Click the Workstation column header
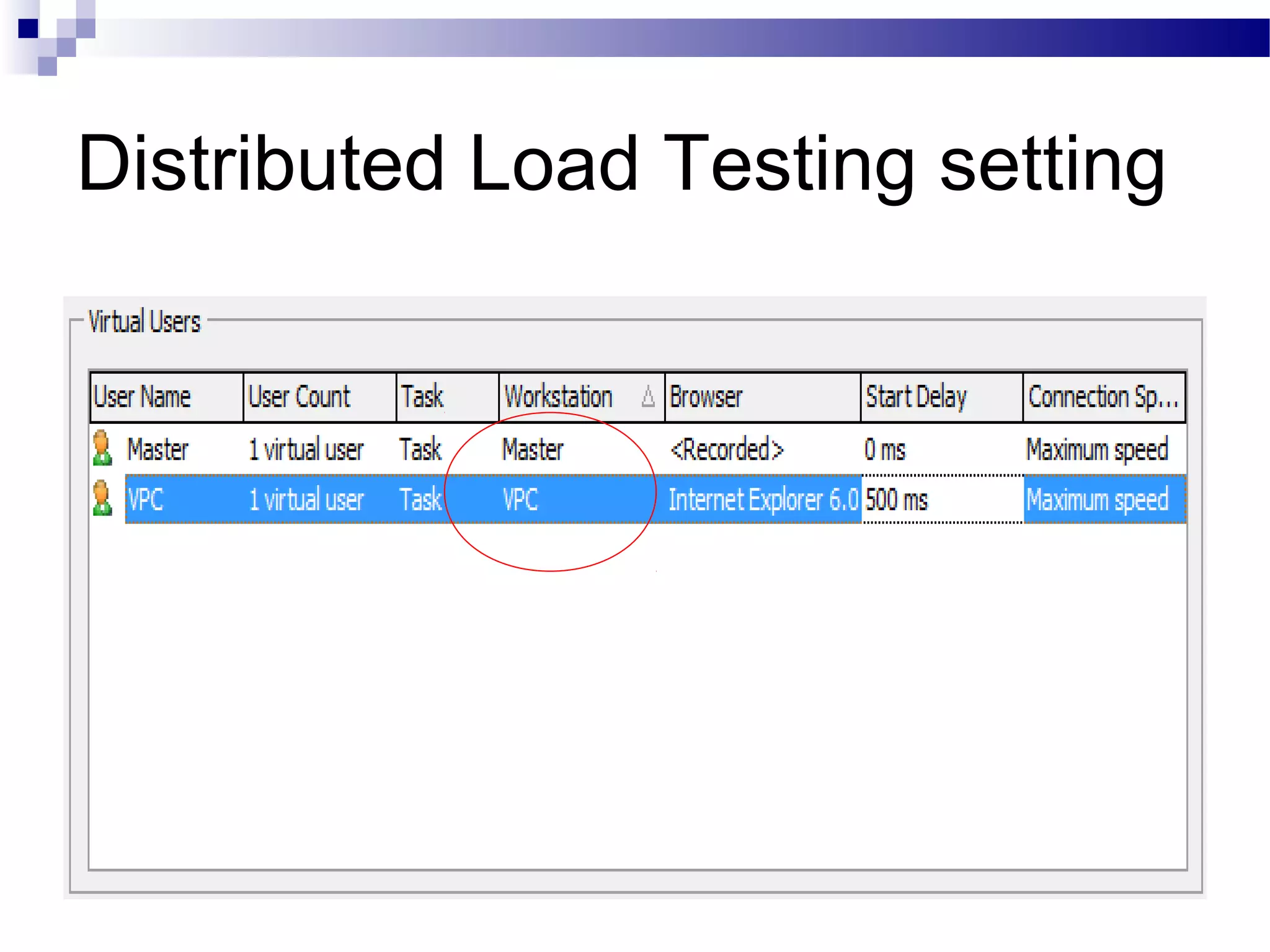The image size is (1270, 952). (582, 397)
